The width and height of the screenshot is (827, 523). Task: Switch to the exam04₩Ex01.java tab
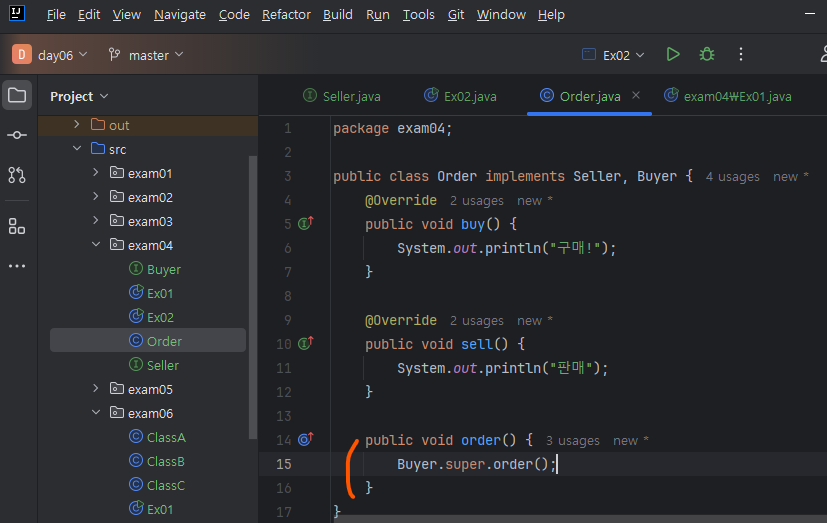(728, 96)
